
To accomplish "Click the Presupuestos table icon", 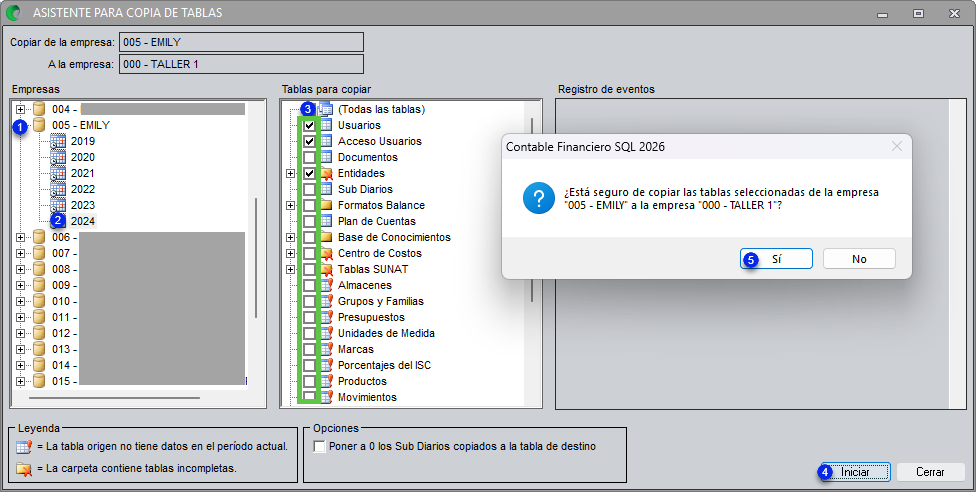I will (x=326, y=318).
